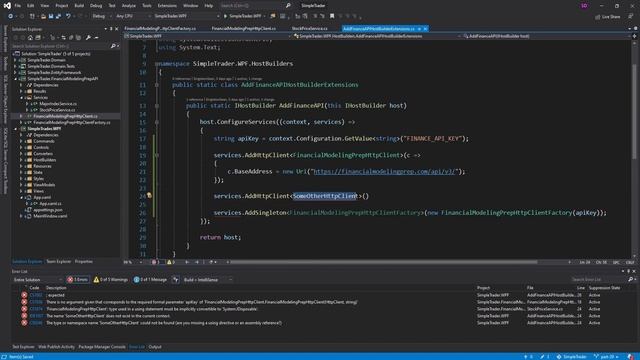Click the Quick Launch search magnifier icon
The width and height of the screenshot is (640, 360).
288,5
